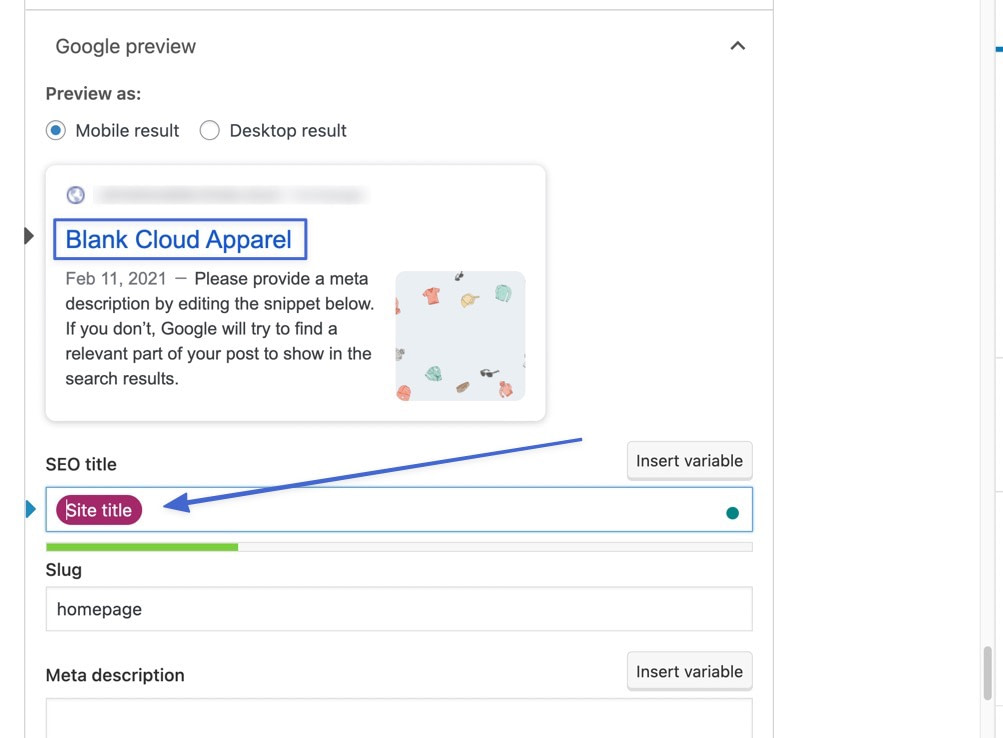Click the teal dot in the SEO title field
The height and width of the screenshot is (738, 1003).
point(732,513)
